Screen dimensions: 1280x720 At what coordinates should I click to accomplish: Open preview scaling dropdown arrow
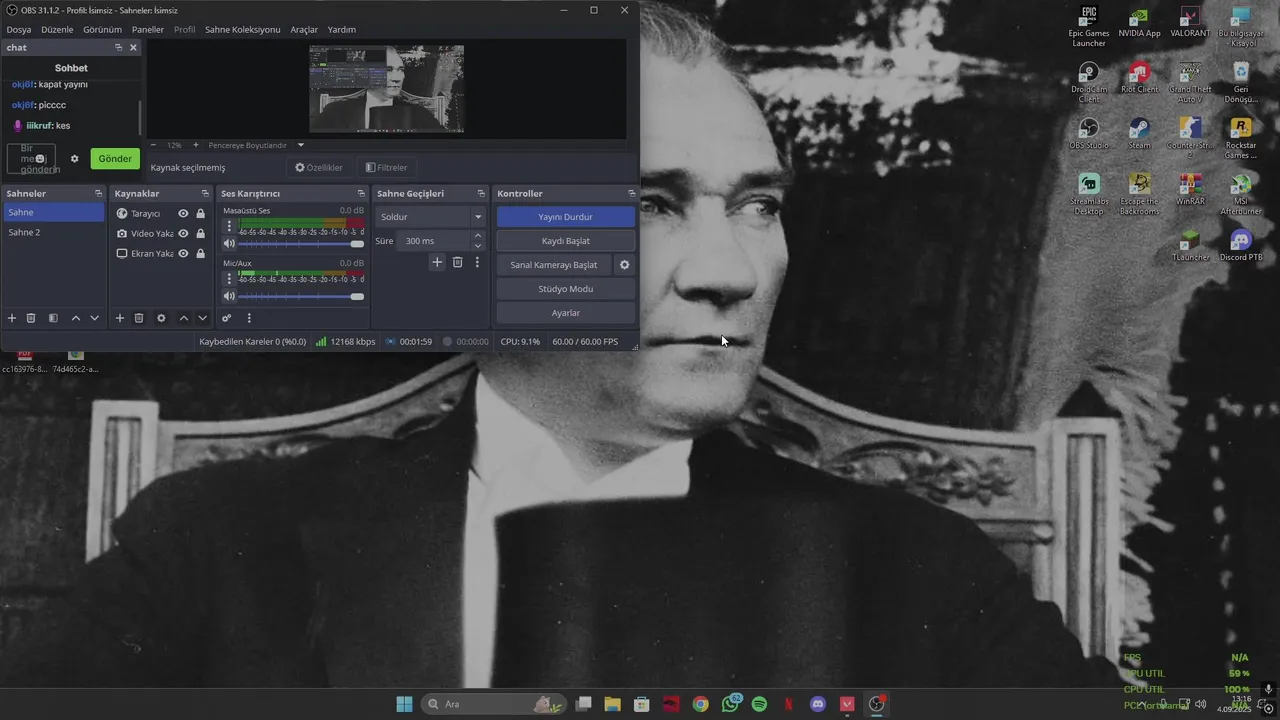301,145
